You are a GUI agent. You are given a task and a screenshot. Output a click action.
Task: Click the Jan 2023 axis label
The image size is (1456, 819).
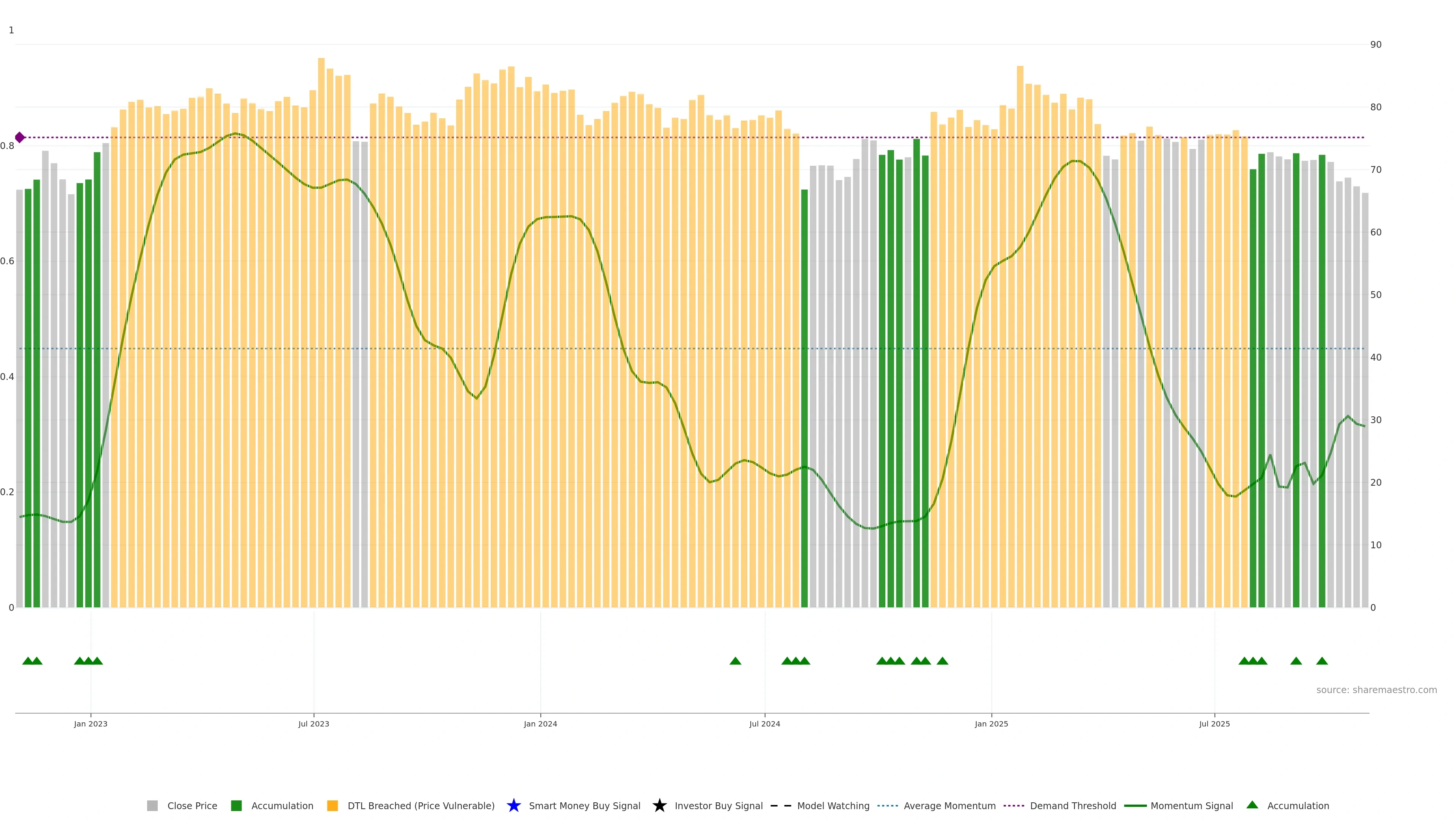click(x=91, y=724)
